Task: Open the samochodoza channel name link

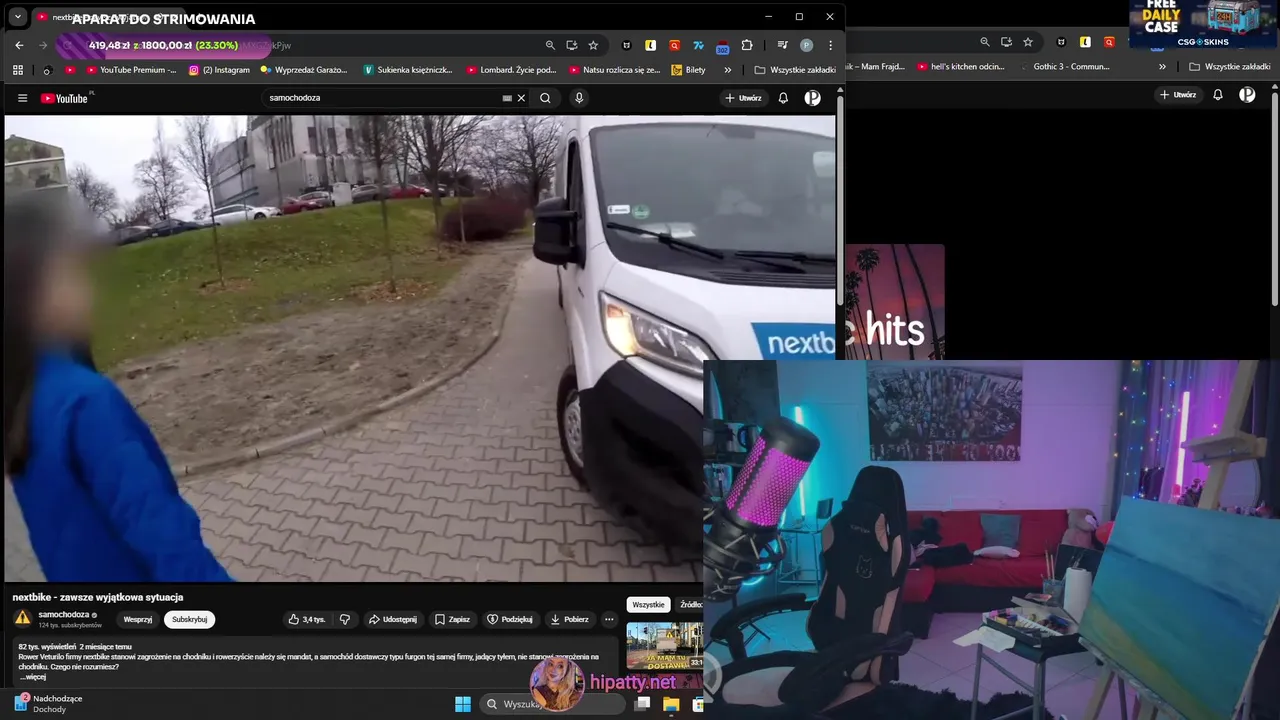Action: [x=64, y=614]
